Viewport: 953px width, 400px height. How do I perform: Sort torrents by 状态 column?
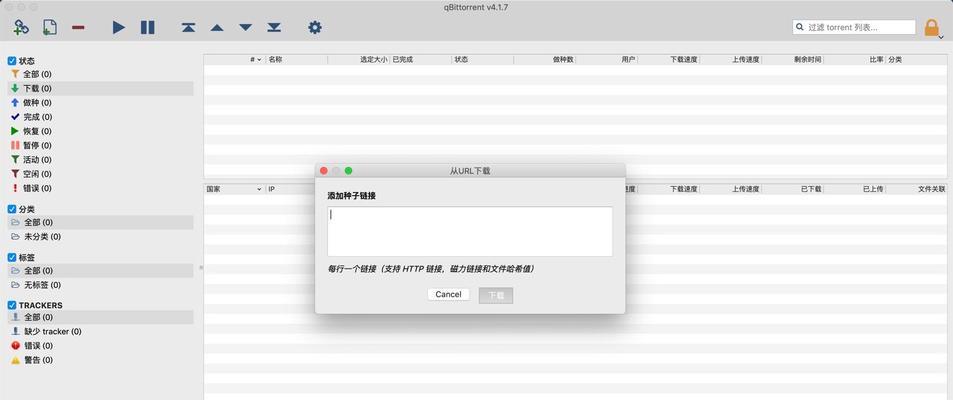[x=483, y=60]
